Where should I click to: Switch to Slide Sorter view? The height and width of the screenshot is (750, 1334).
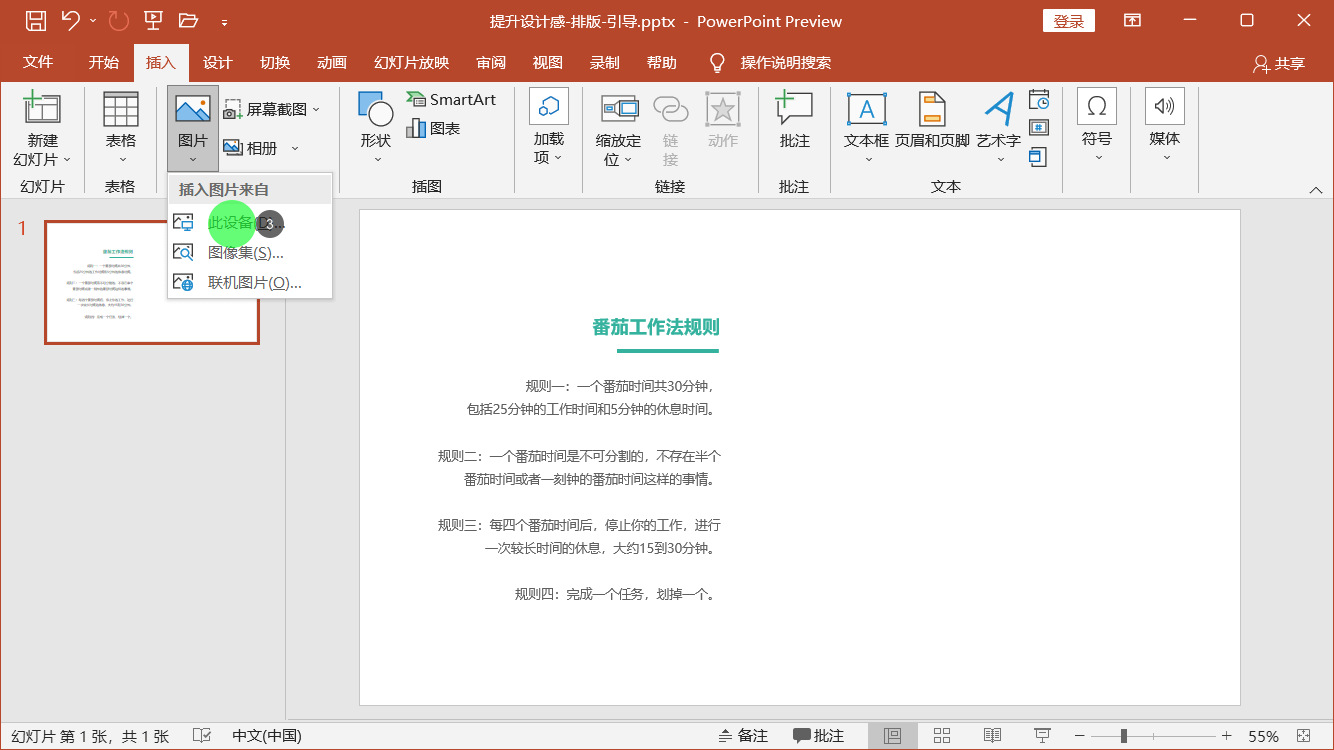[941, 735]
